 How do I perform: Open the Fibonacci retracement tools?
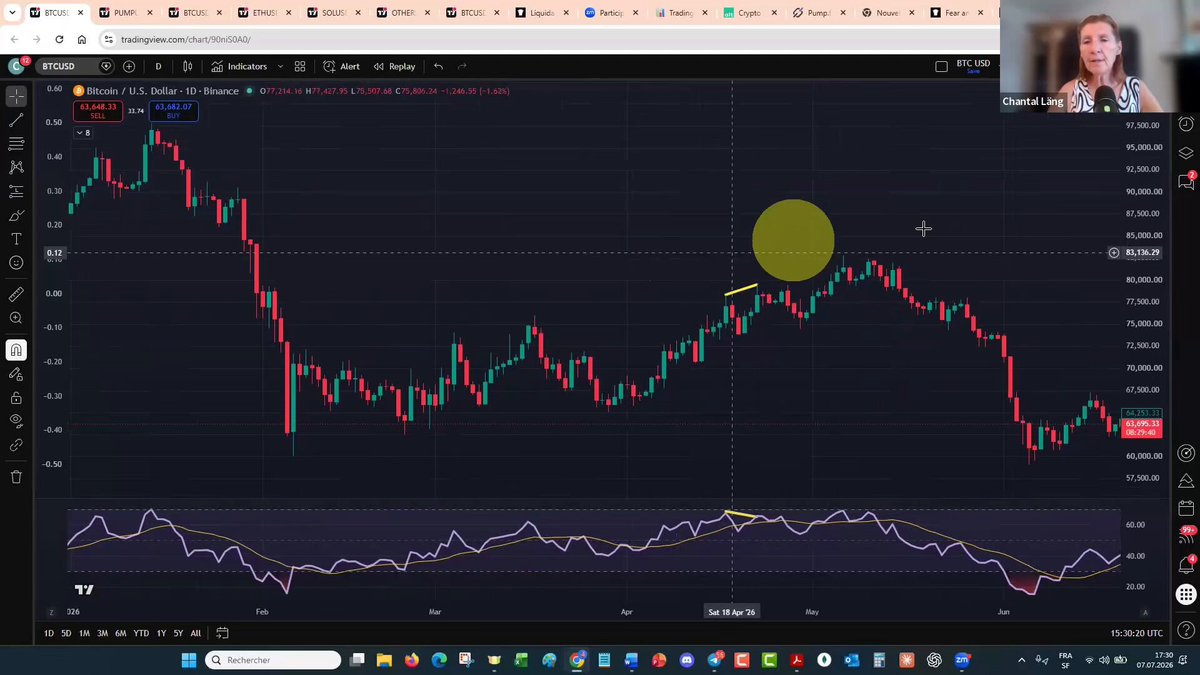point(16,144)
